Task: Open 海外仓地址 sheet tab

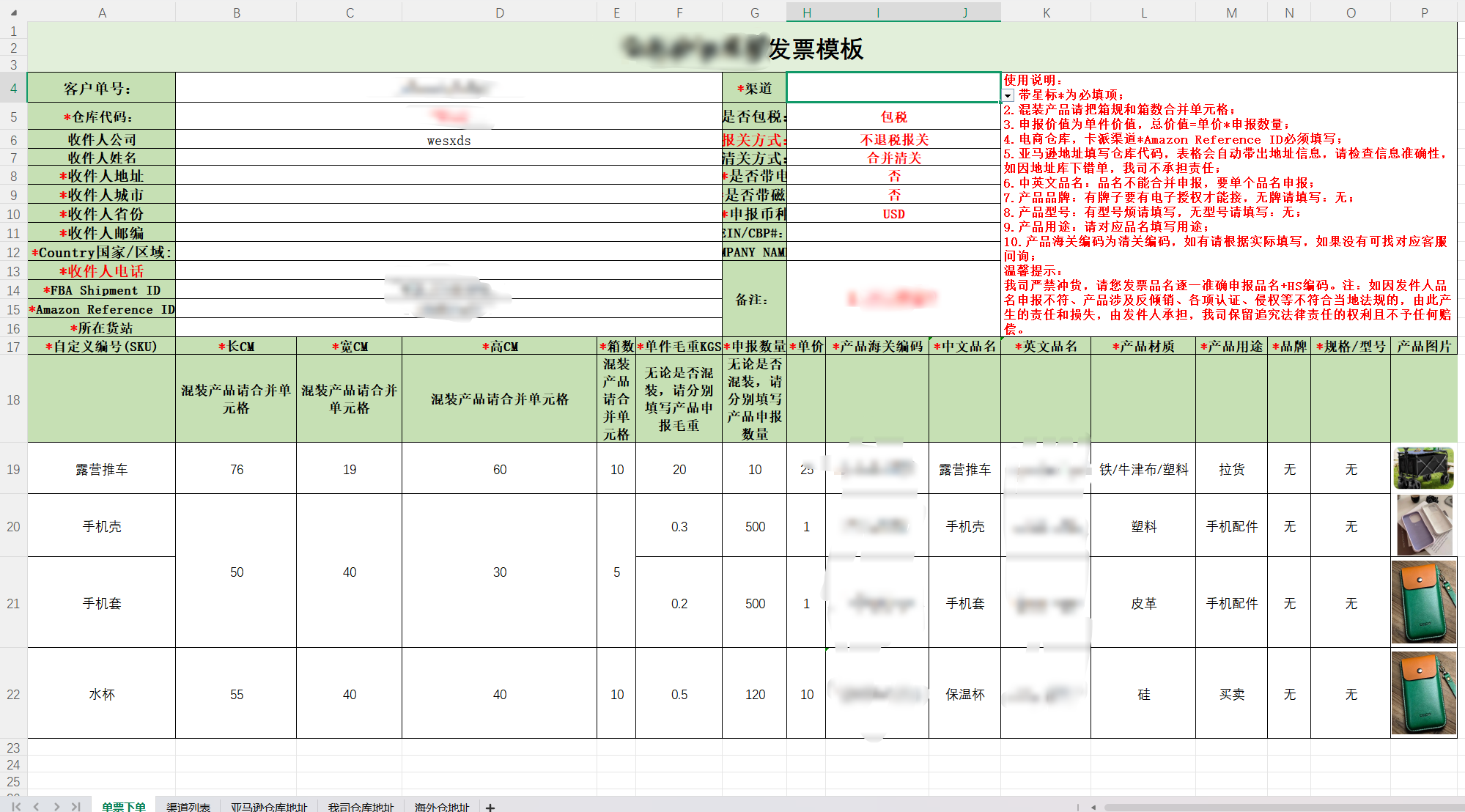Action: pyautogui.click(x=442, y=807)
